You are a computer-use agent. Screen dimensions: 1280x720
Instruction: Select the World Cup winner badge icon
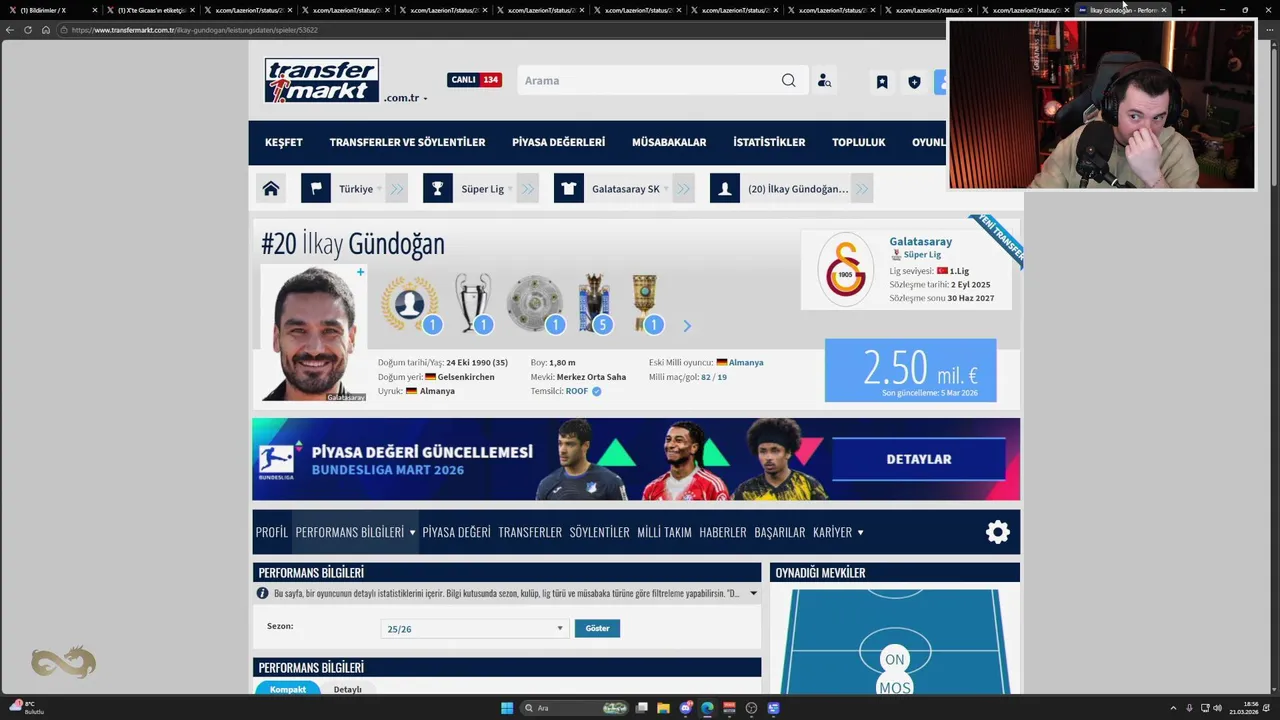(410, 304)
